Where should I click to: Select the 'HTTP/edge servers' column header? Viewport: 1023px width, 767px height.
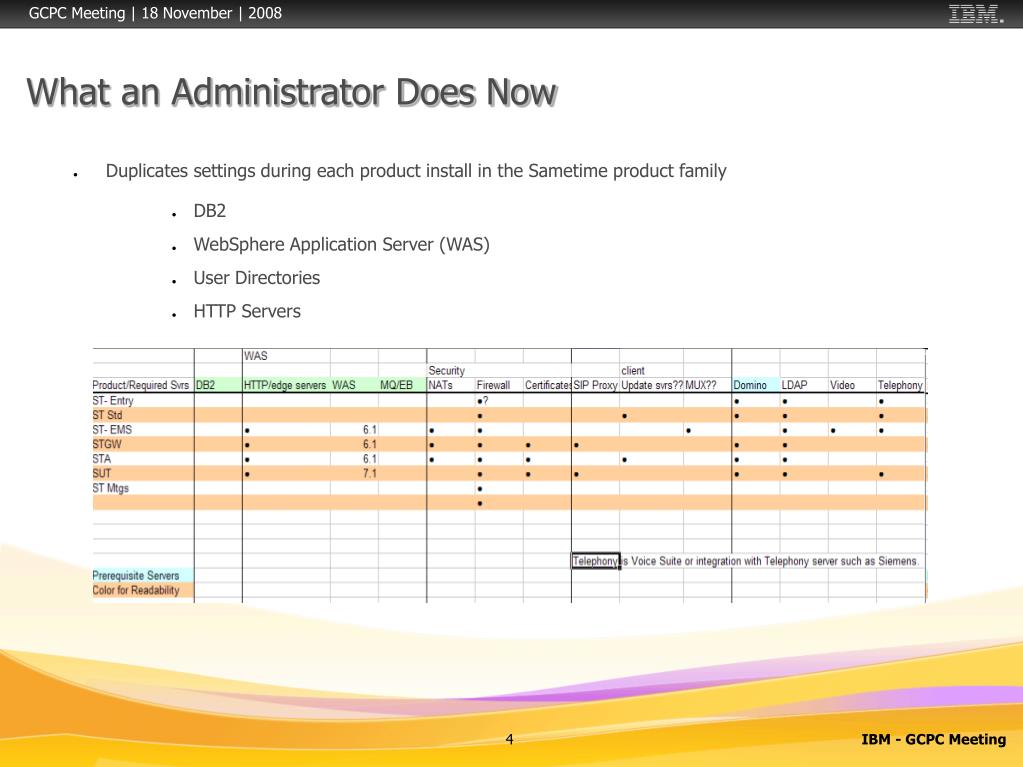click(284, 385)
